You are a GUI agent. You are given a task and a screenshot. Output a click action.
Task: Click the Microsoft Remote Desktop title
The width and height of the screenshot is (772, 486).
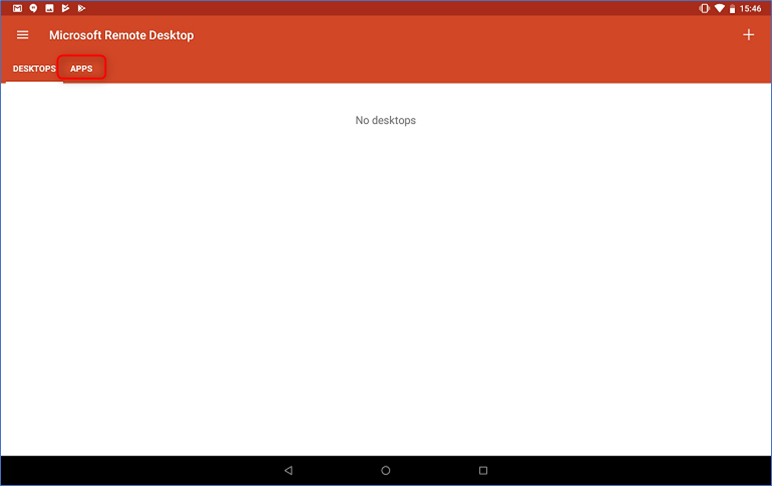point(122,35)
